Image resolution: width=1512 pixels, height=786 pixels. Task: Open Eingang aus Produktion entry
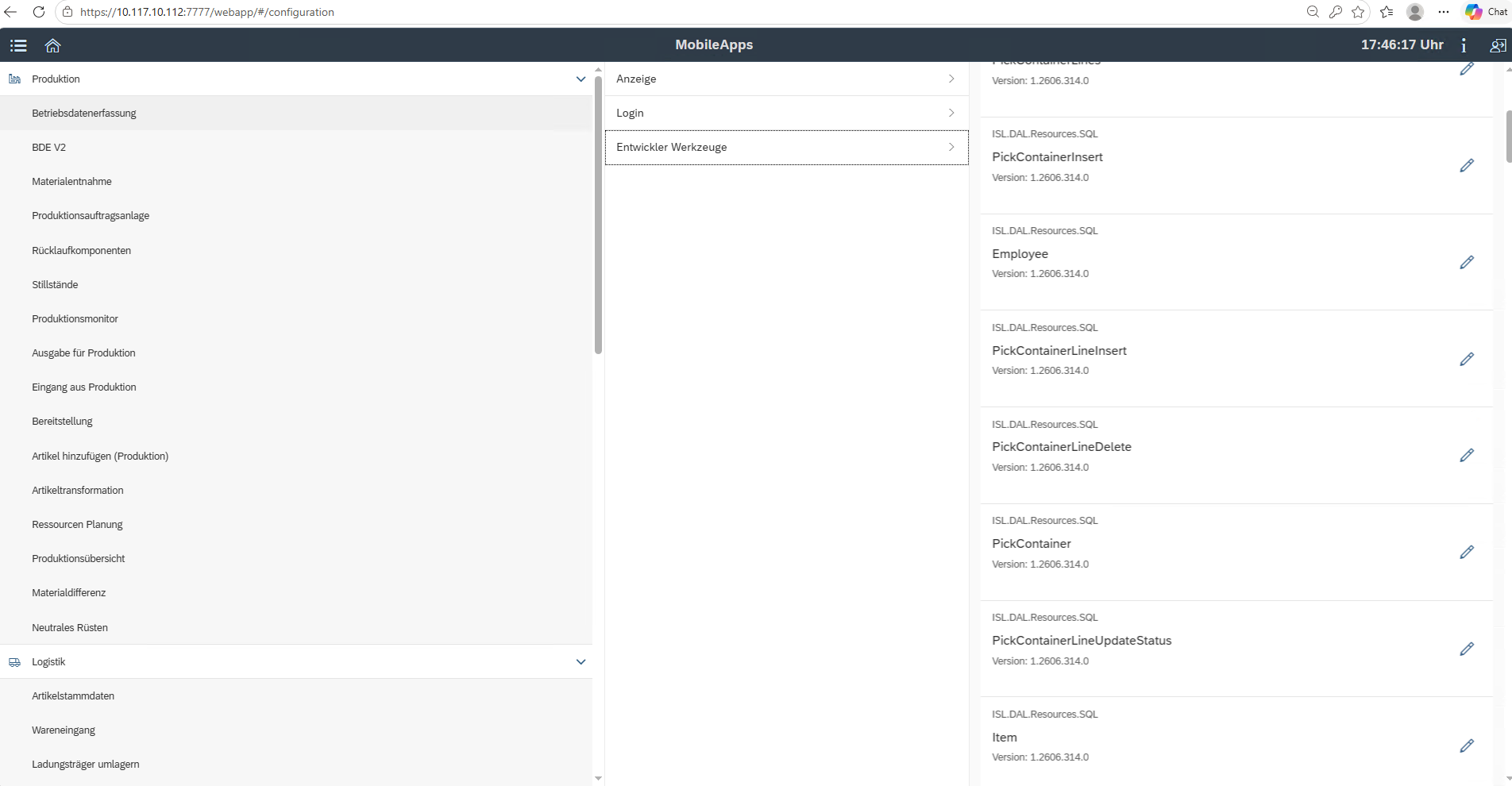(x=296, y=387)
